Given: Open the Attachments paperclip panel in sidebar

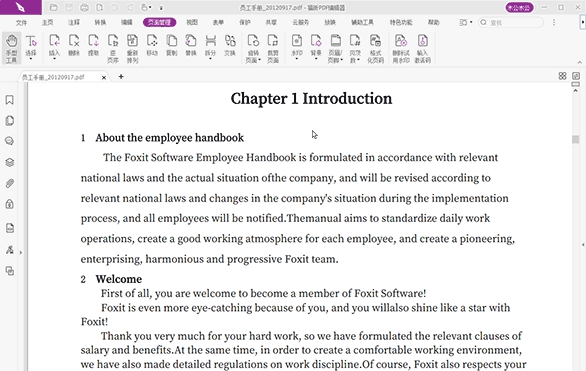Looking at the screenshot, I should pyautogui.click(x=10, y=183).
